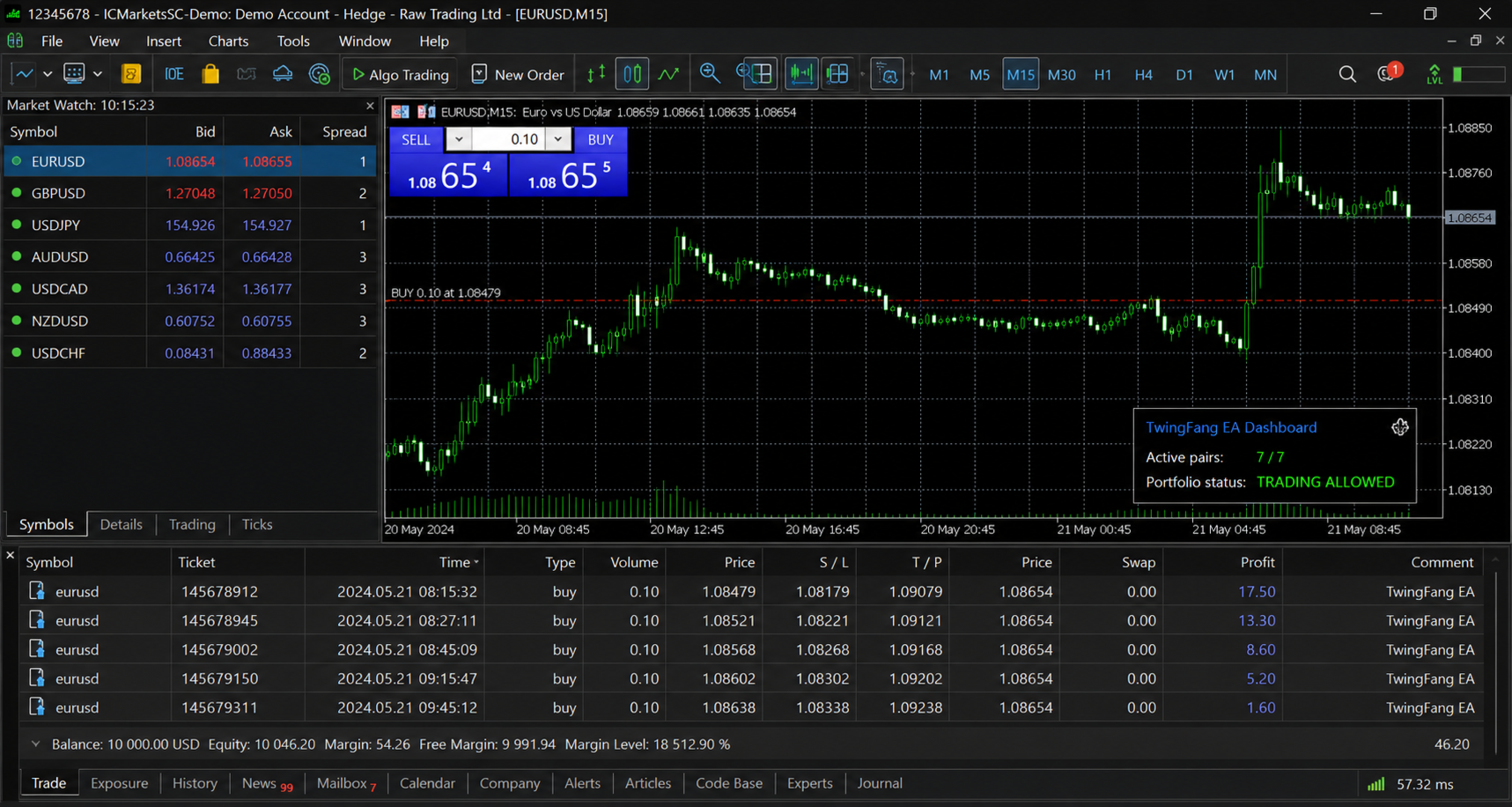Click the Market shopping bag icon
1512x807 pixels.
[210, 75]
